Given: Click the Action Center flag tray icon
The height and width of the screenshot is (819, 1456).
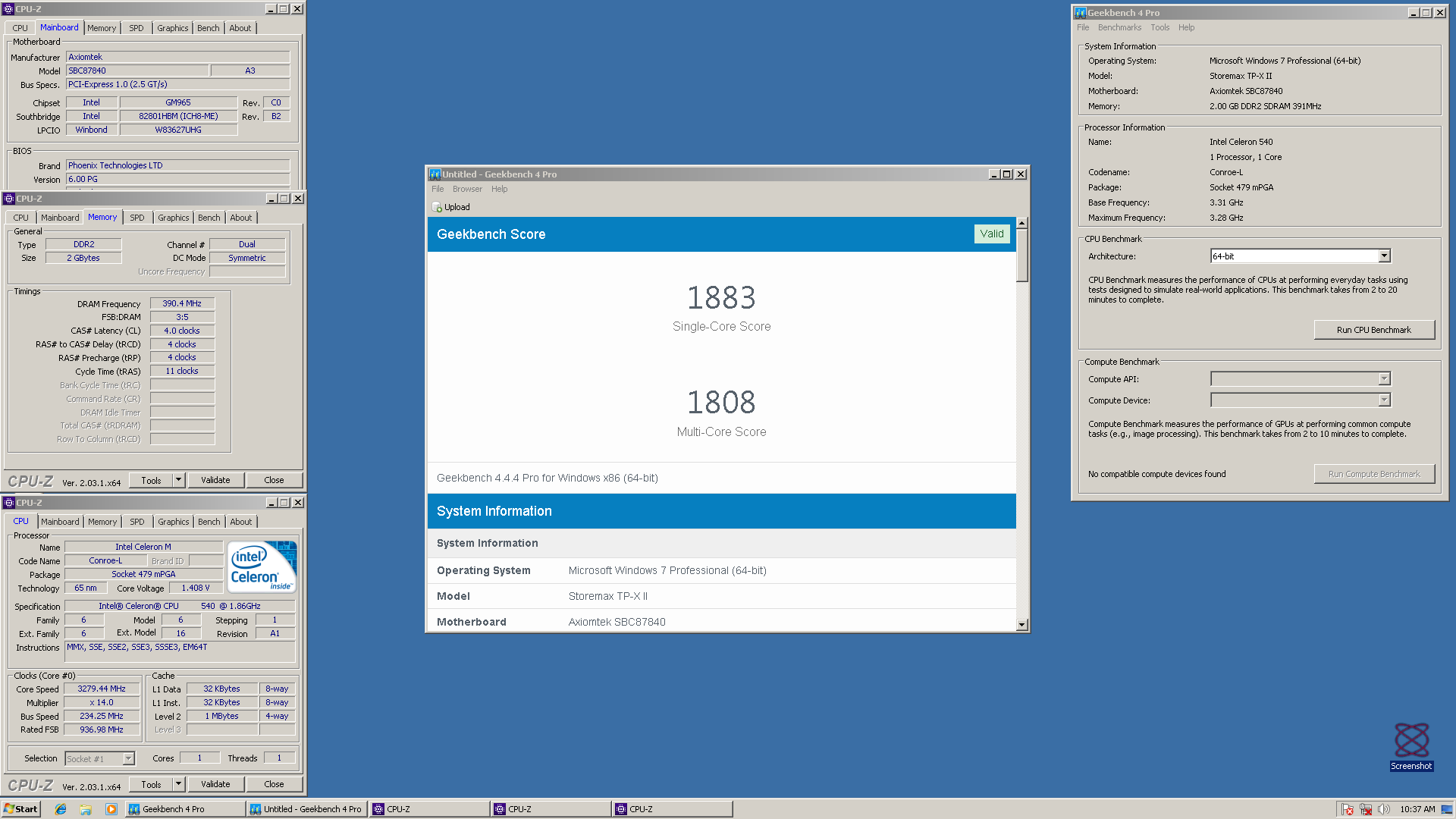Looking at the screenshot, I should (x=1347, y=809).
